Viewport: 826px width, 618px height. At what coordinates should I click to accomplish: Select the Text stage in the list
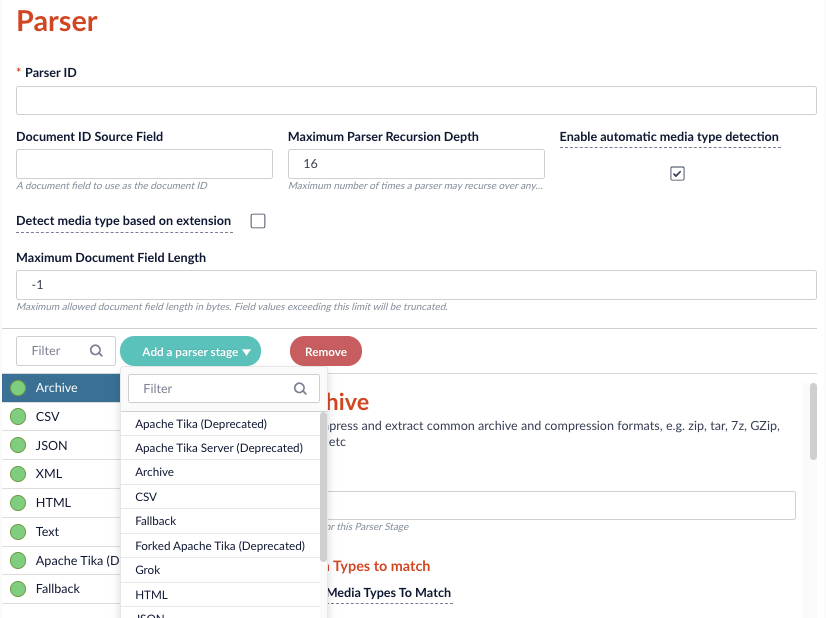point(61,532)
